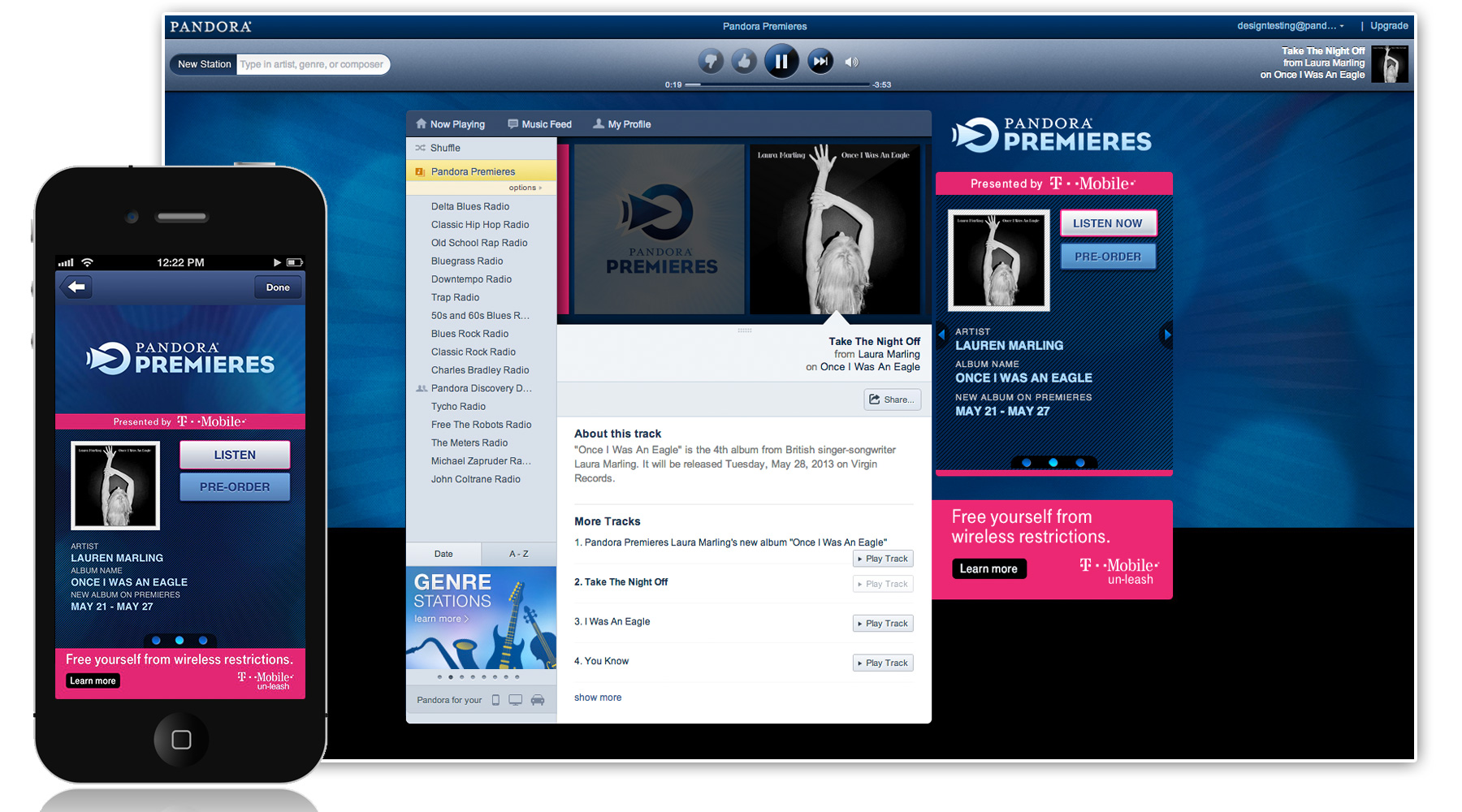Select the car icon in the bottom bar
Image resolution: width=1462 pixels, height=812 pixels.
pyautogui.click(x=538, y=699)
